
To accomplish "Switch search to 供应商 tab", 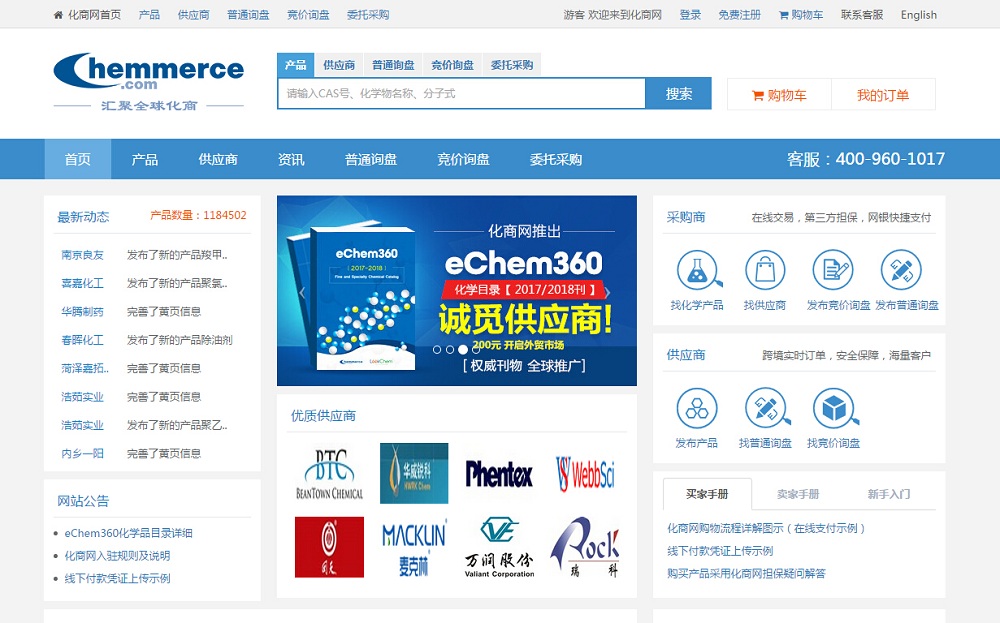I will pyautogui.click(x=339, y=65).
